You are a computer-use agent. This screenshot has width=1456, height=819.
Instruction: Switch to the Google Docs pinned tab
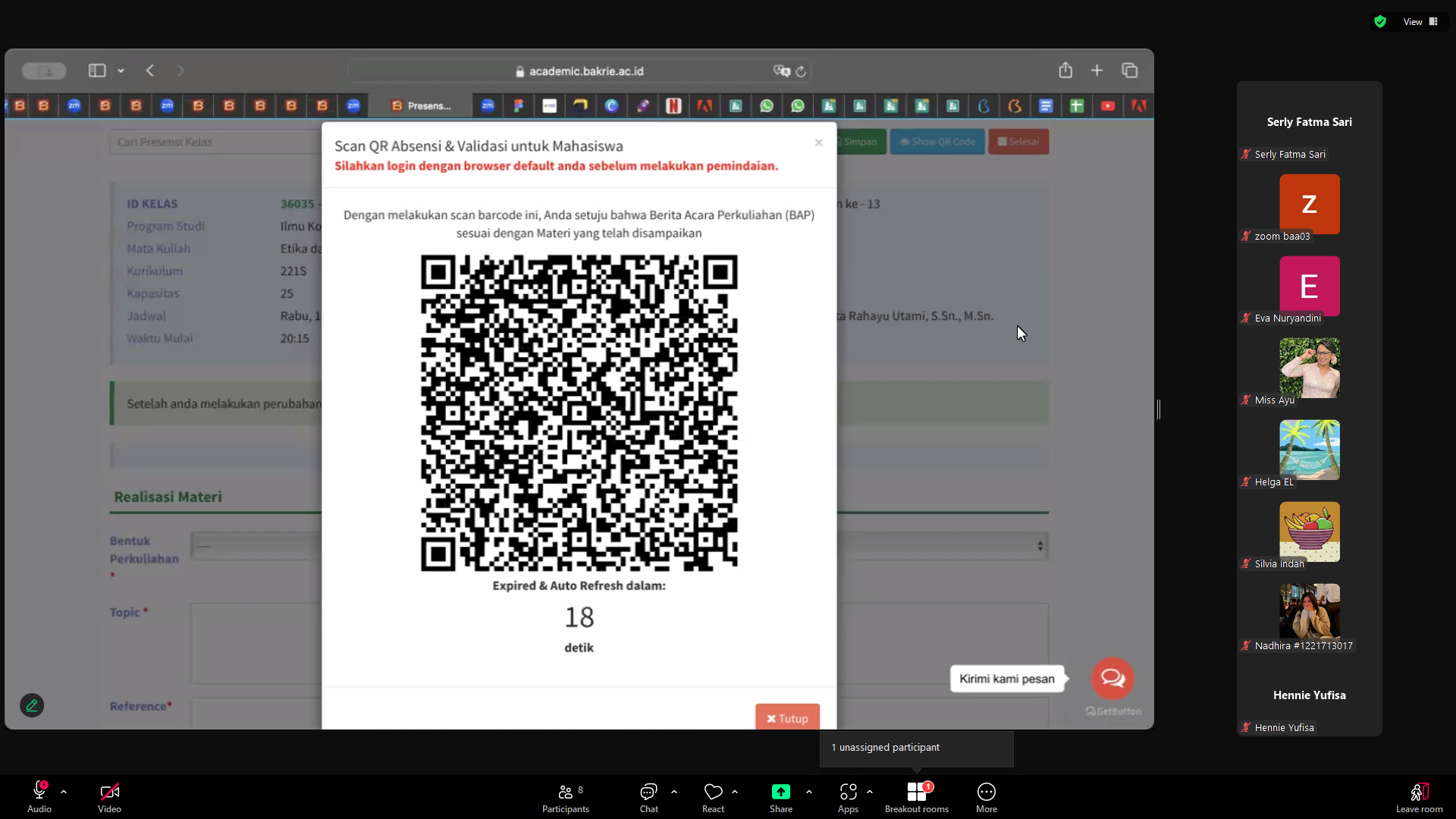[x=1046, y=105]
